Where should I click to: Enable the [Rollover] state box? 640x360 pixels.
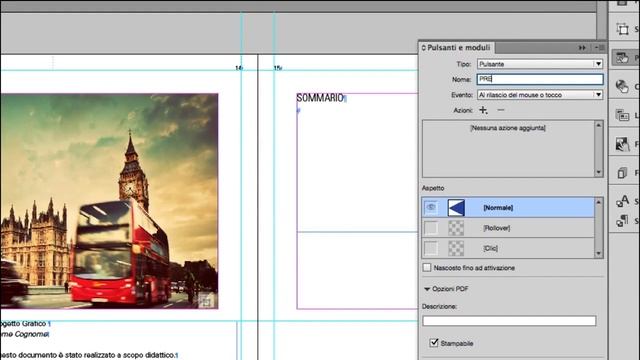[x=431, y=228]
